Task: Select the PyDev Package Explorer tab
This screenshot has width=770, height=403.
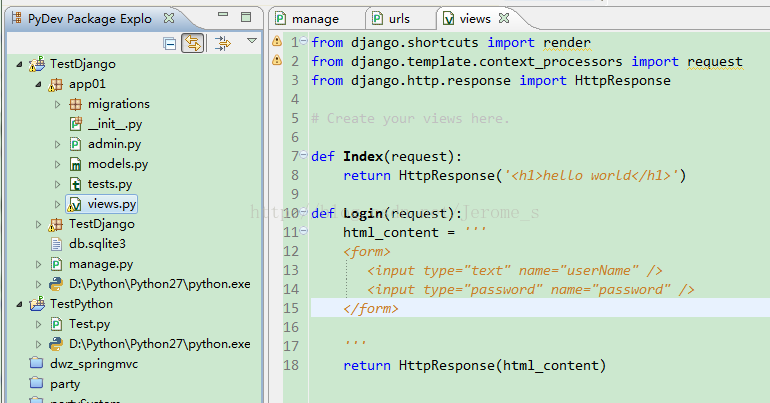Action: (x=90, y=19)
